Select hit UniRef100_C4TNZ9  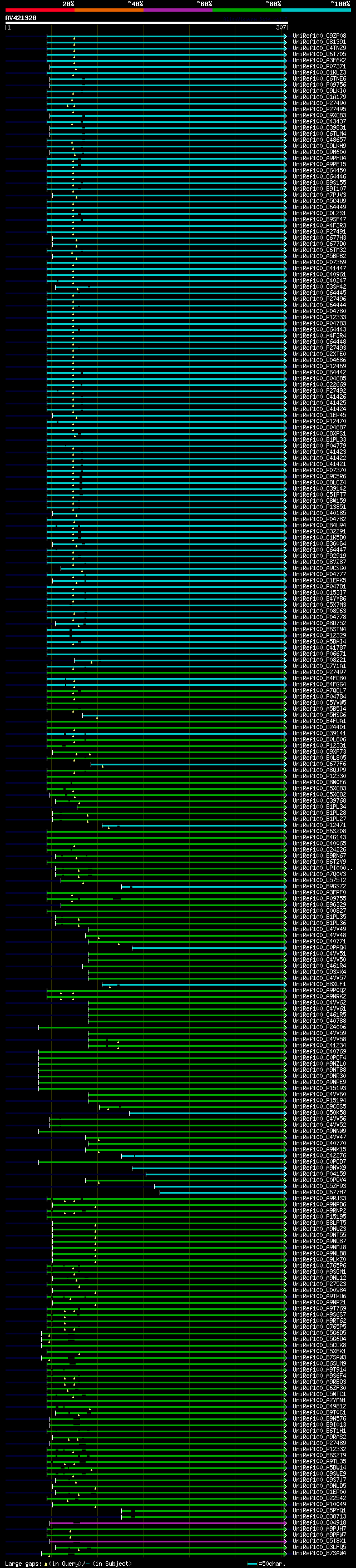pyautogui.click(x=319, y=48)
